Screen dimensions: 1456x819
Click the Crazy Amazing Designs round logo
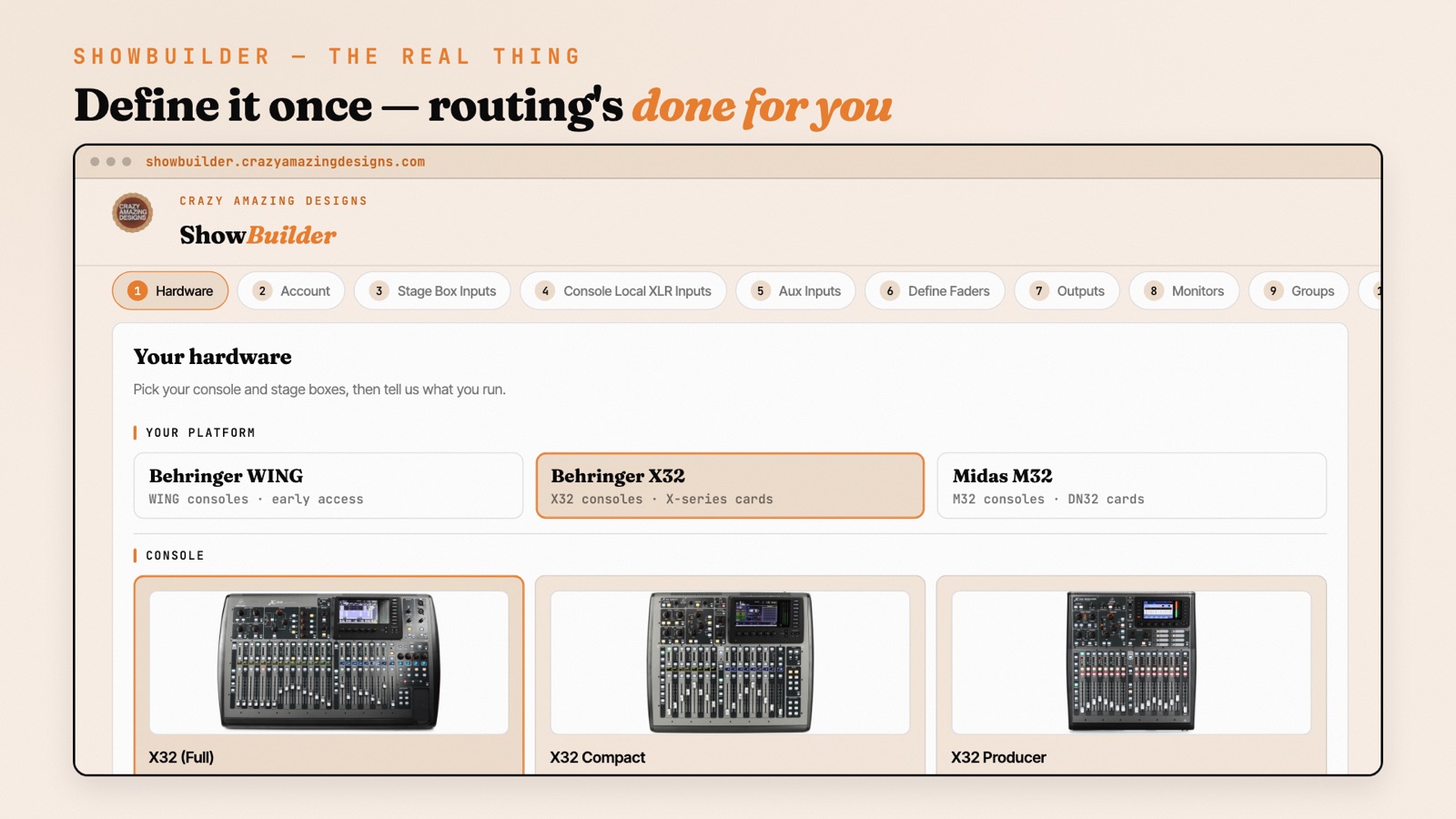click(x=132, y=213)
